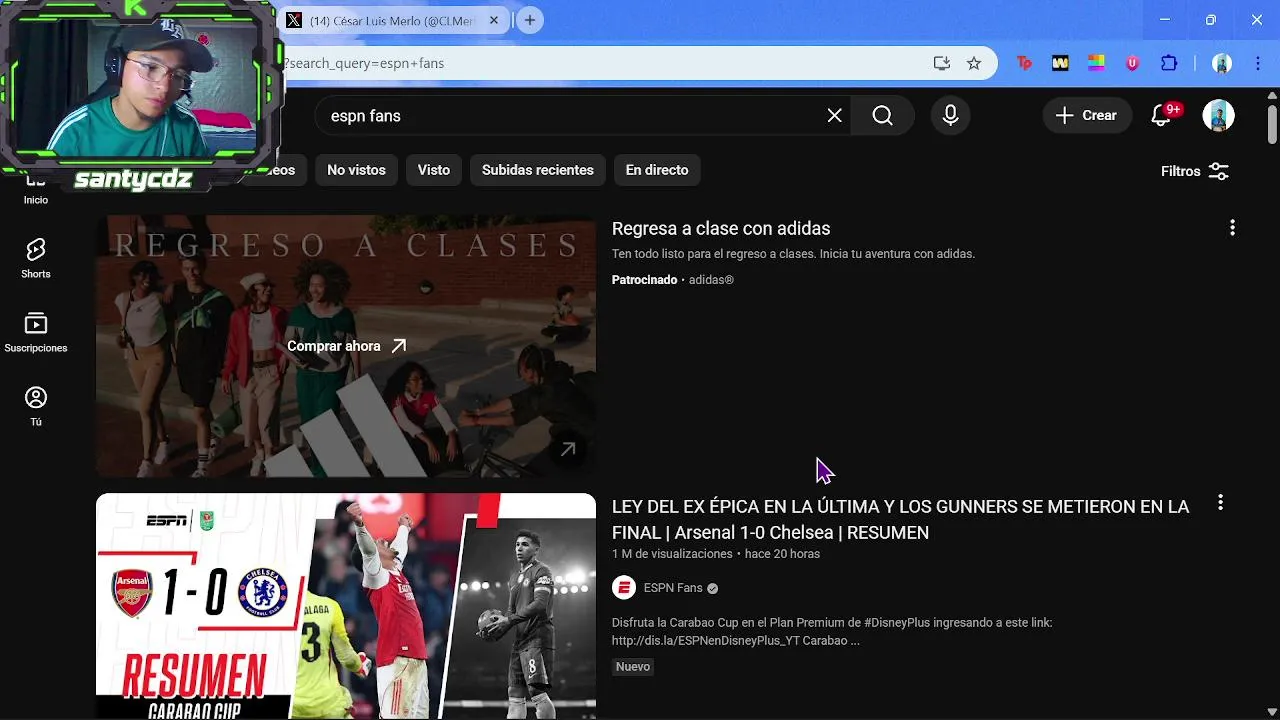
Task: Bookmark this page with the star icon
Action: 974,63
